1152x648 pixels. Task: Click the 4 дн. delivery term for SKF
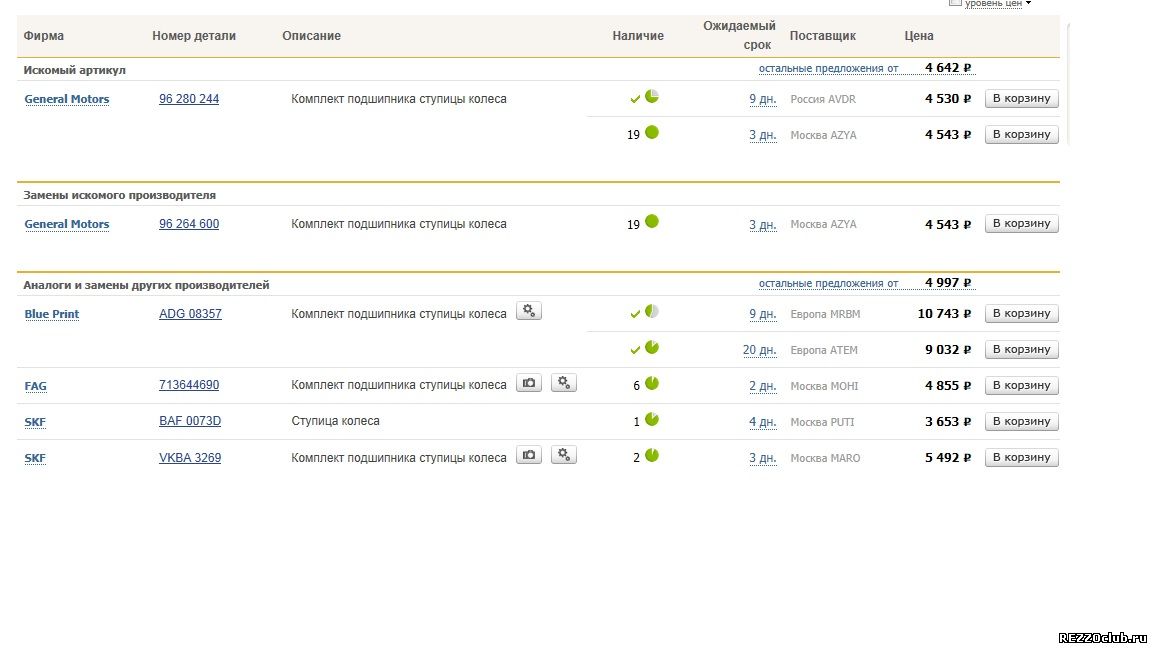(x=763, y=422)
